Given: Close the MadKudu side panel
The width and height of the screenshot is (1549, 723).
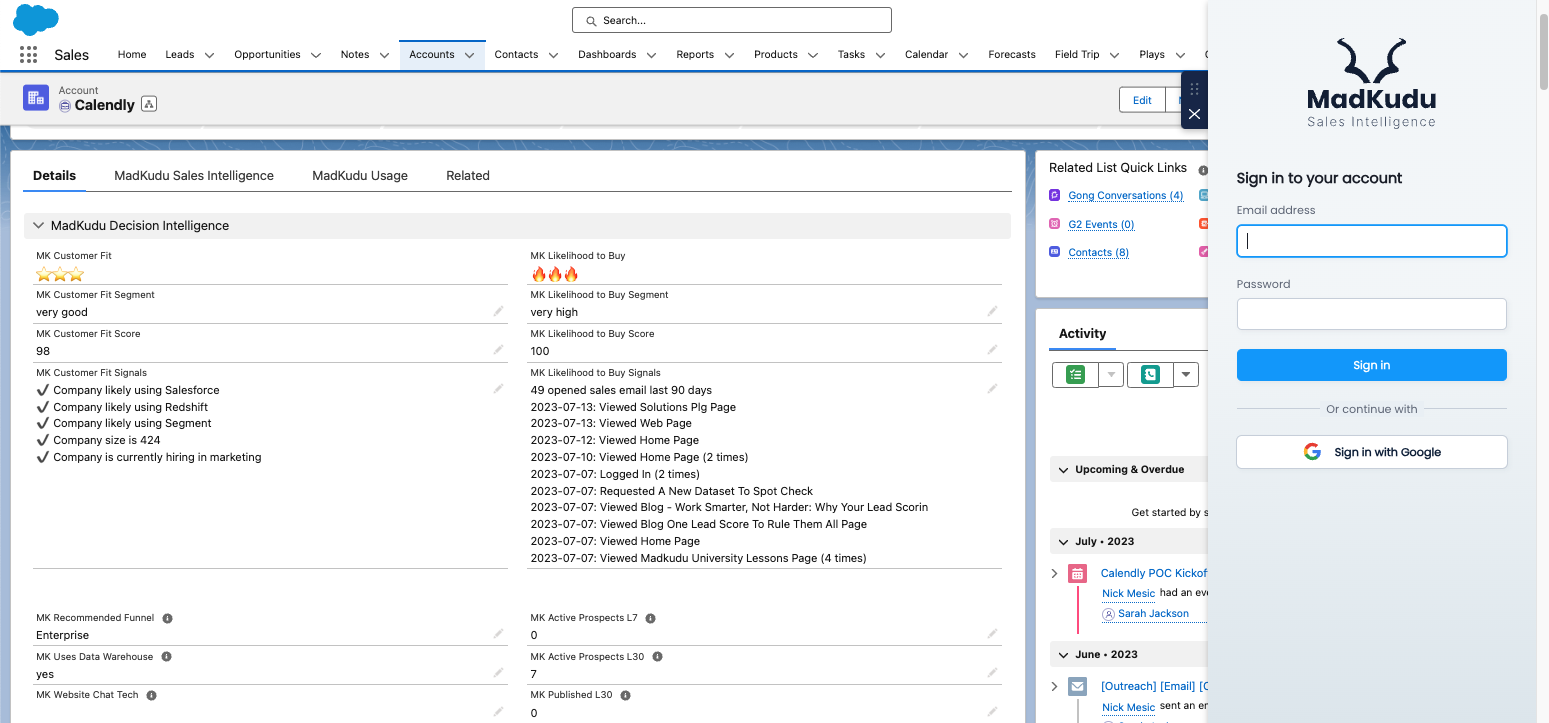Looking at the screenshot, I should [1194, 114].
